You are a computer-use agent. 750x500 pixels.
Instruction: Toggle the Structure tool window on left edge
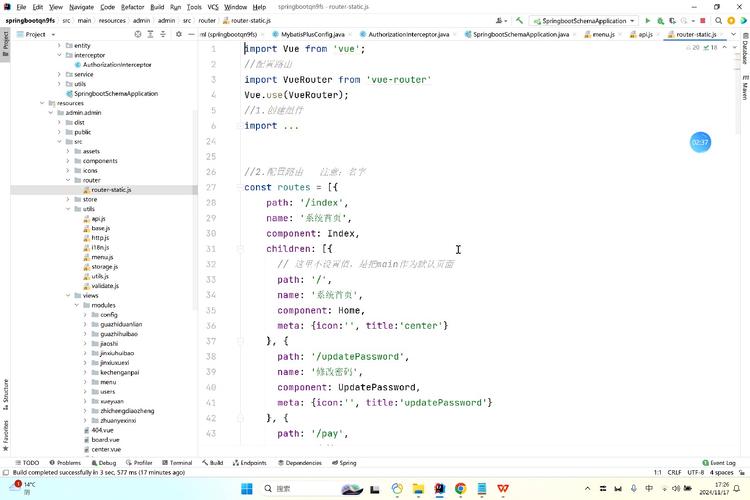pyautogui.click(x=5, y=390)
